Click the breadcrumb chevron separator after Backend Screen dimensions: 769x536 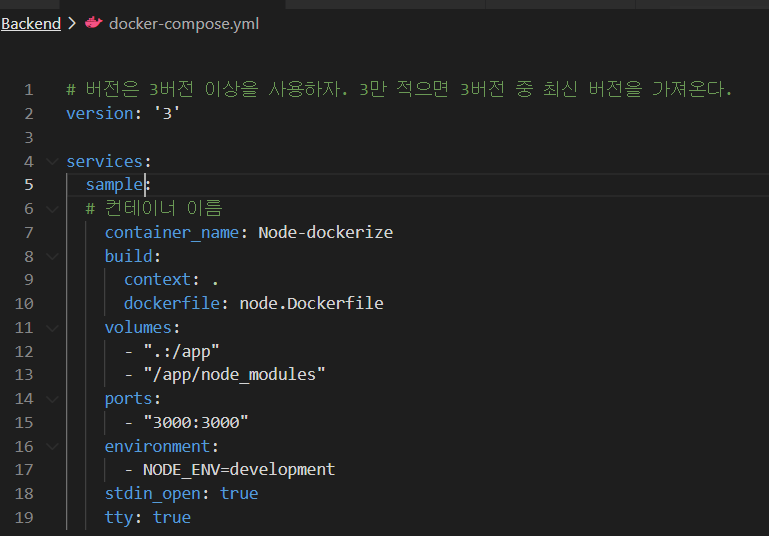(72, 23)
